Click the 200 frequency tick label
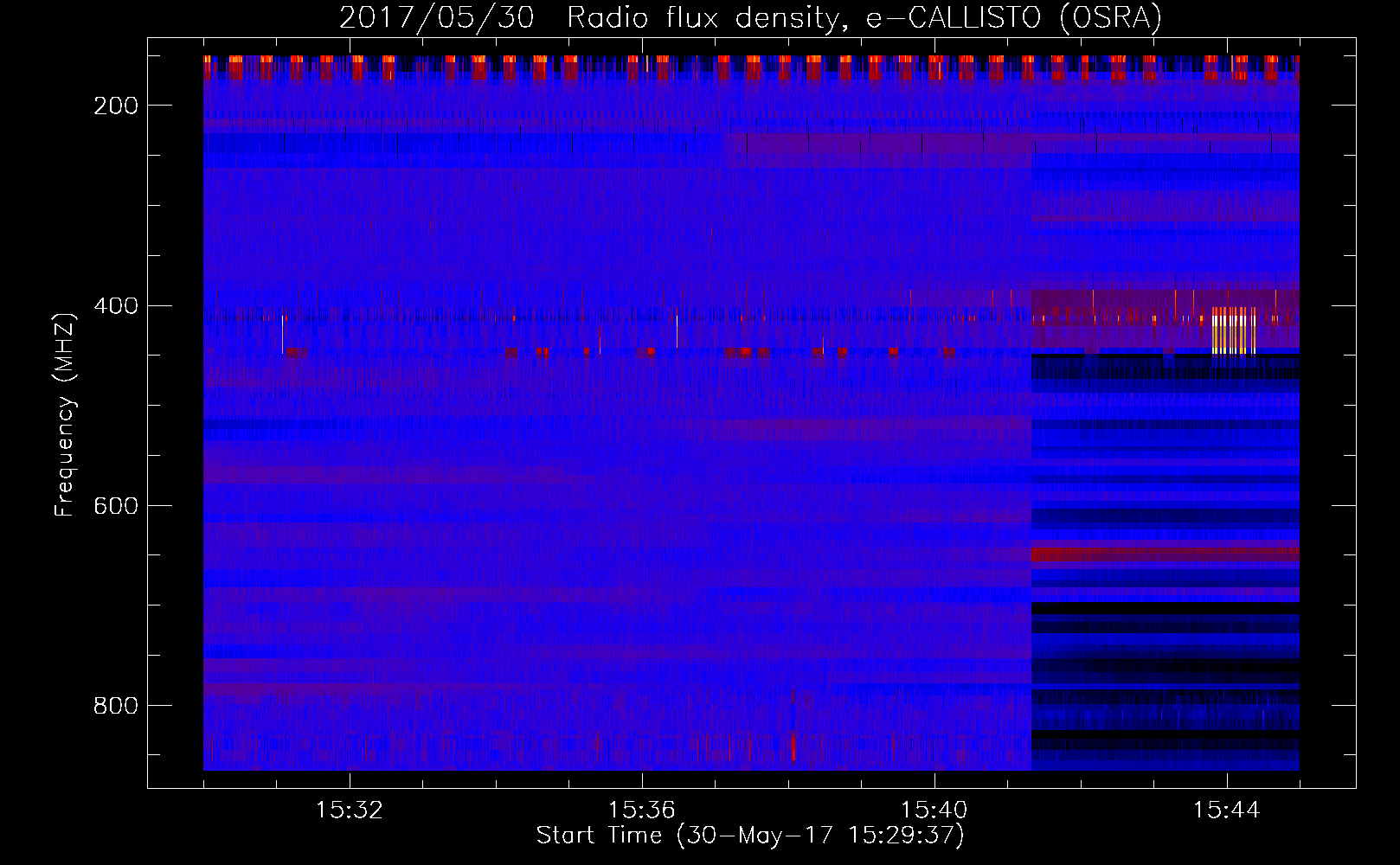 pos(116,106)
